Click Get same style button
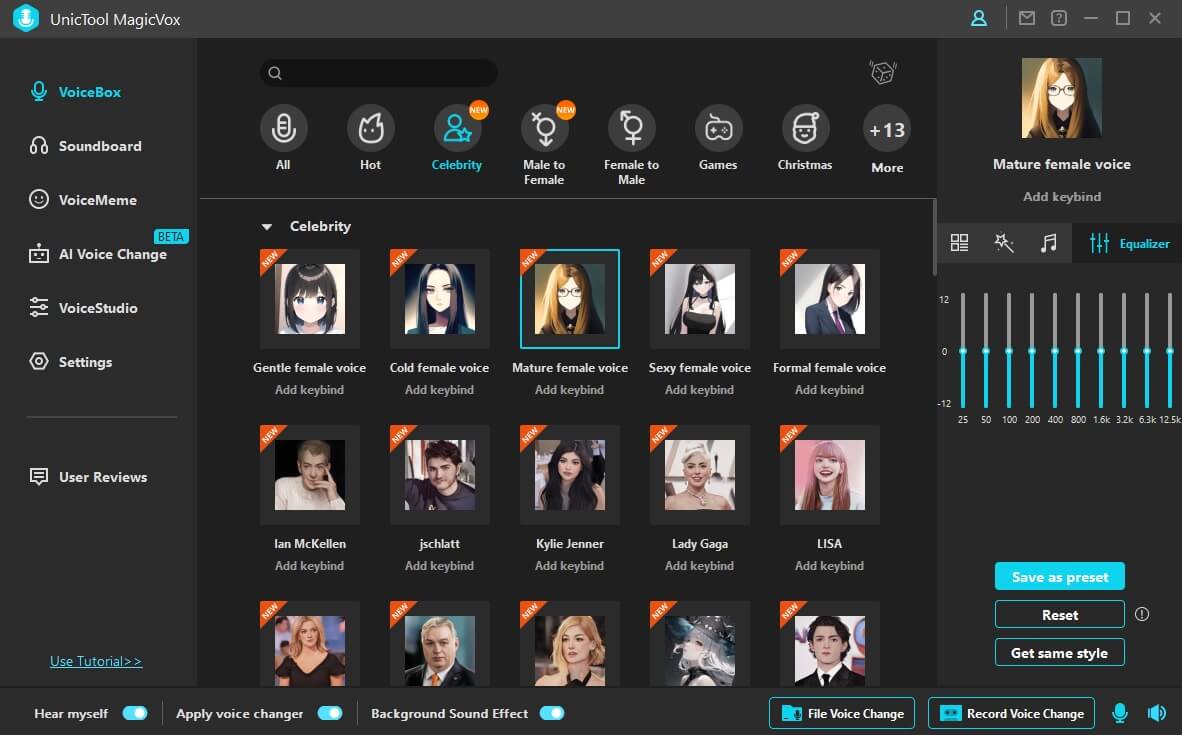This screenshot has height=735, width=1182. coord(1060,653)
